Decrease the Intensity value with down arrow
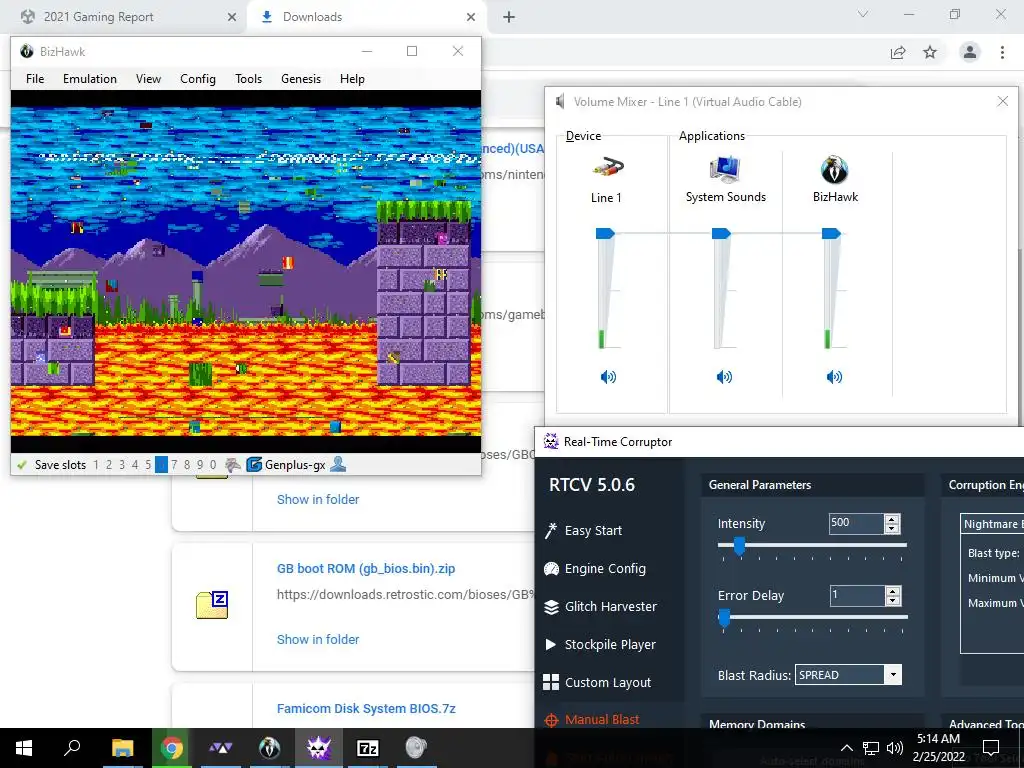1024x768 pixels. click(892, 528)
